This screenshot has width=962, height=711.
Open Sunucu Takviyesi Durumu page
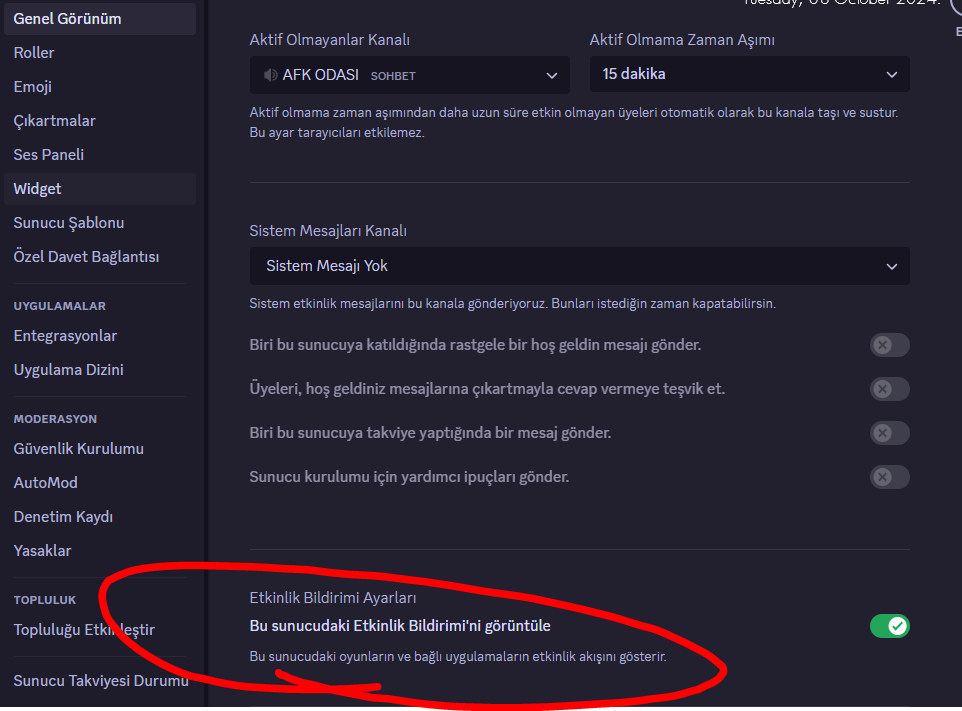coord(100,681)
